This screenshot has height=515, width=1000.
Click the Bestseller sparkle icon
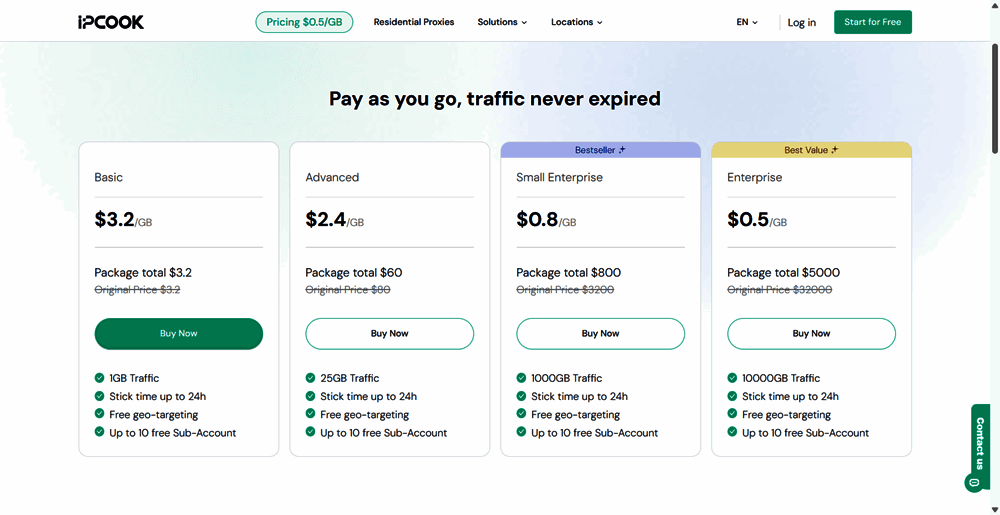pyautogui.click(x=622, y=150)
